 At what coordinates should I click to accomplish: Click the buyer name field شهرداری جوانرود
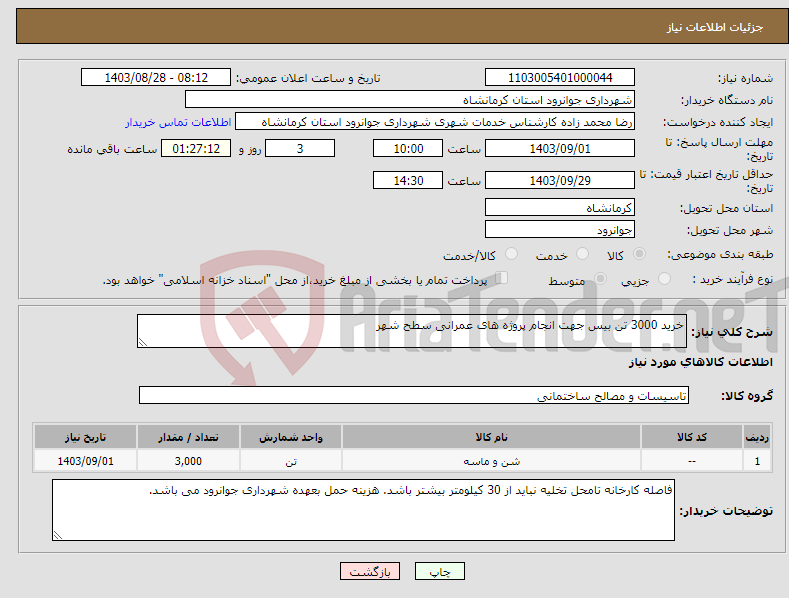click(410, 100)
